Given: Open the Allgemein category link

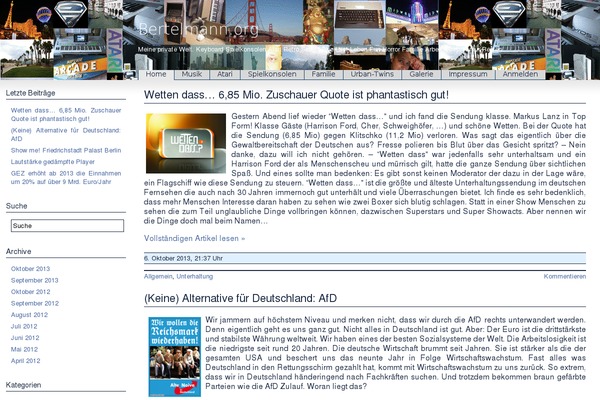Looking at the screenshot, I should [x=158, y=276].
